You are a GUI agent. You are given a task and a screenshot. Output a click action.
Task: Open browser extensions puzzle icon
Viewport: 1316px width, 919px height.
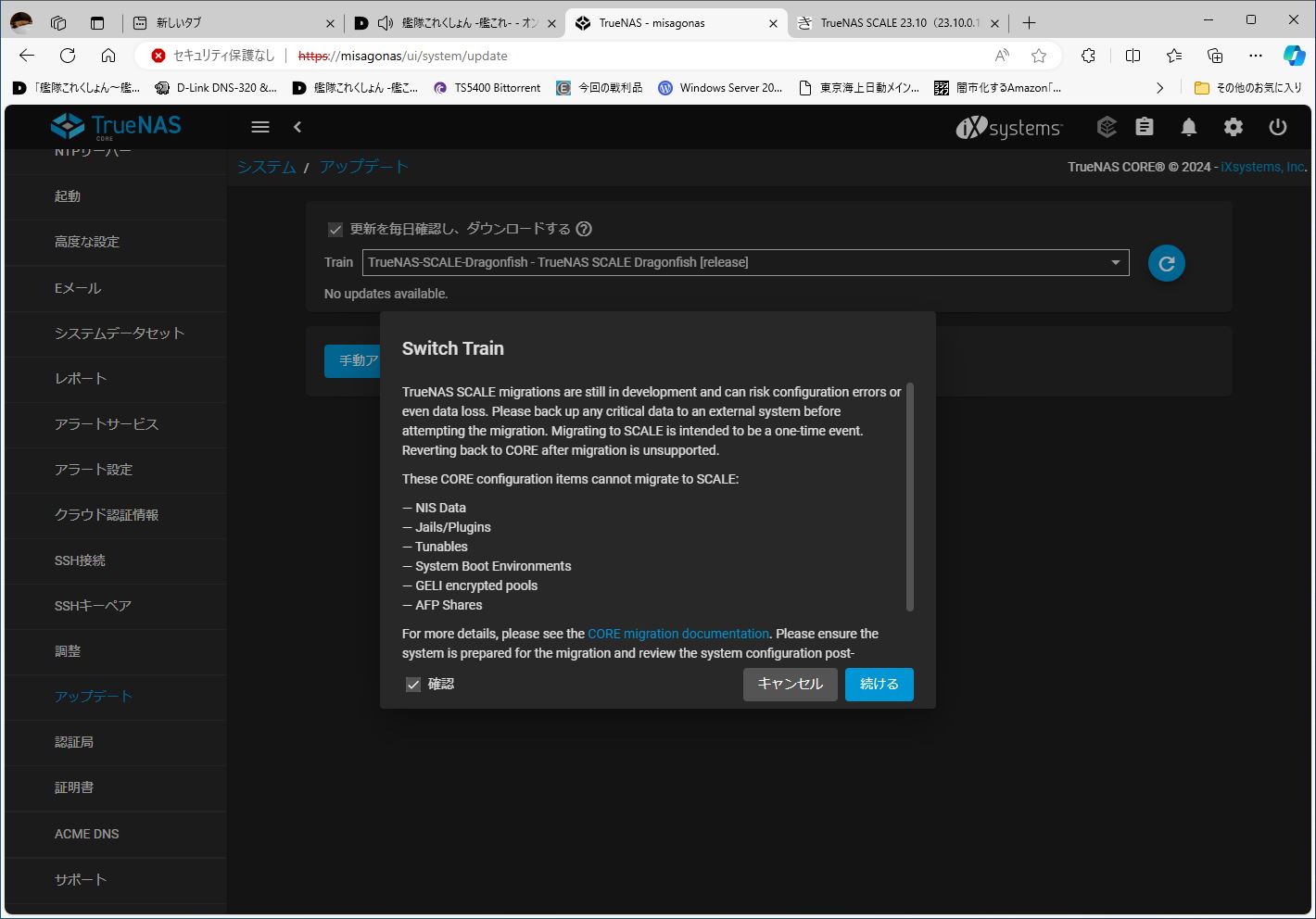1089,56
